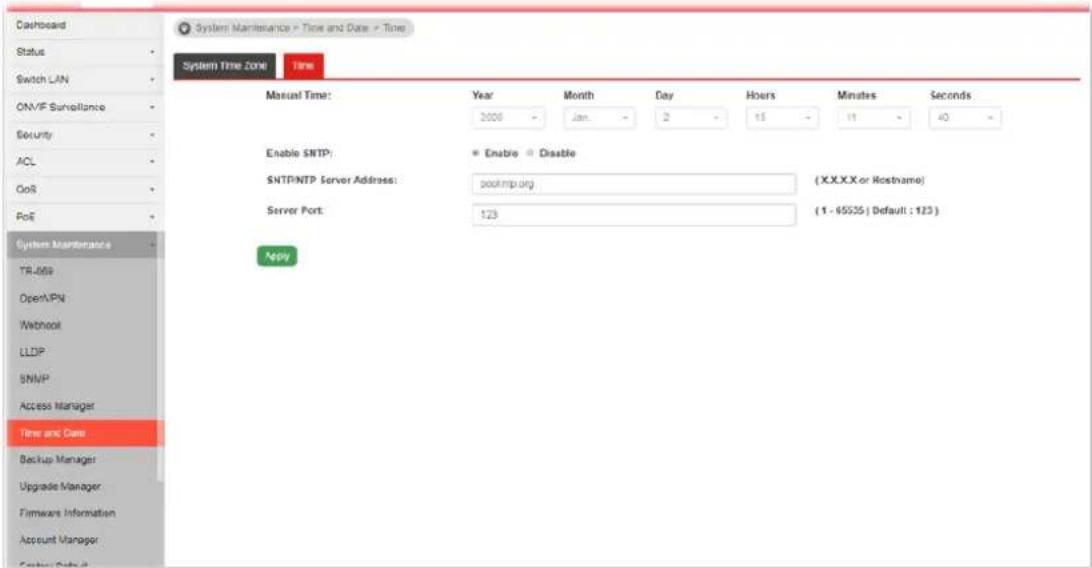Open the Hours dropdown
The image size is (1092, 568).
(x=782, y=118)
